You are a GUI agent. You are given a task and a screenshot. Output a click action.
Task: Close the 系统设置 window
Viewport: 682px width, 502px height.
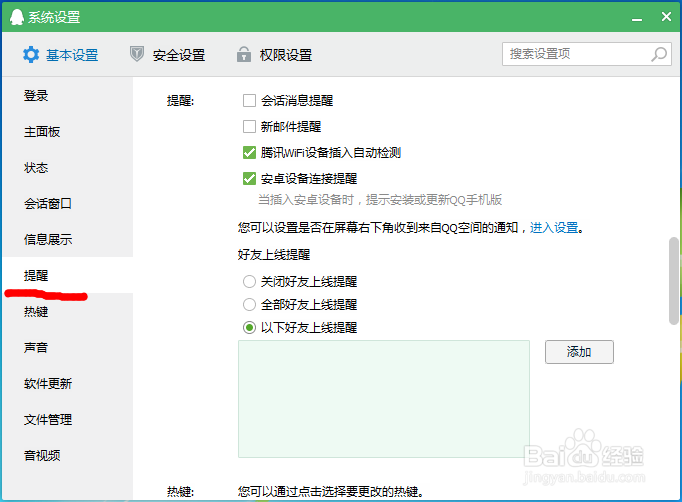click(x=666, y=17)
